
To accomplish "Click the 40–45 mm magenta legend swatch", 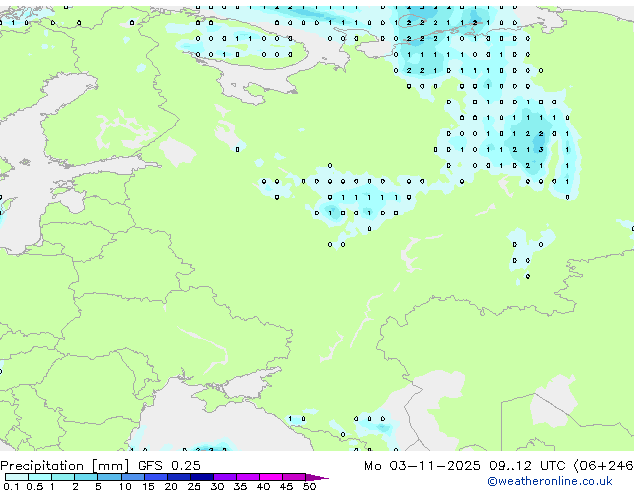I will [x=271, y=477].
